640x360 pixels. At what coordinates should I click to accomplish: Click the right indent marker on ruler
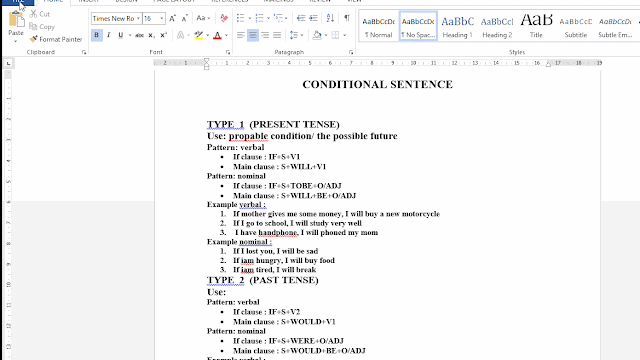click(548, 64)
